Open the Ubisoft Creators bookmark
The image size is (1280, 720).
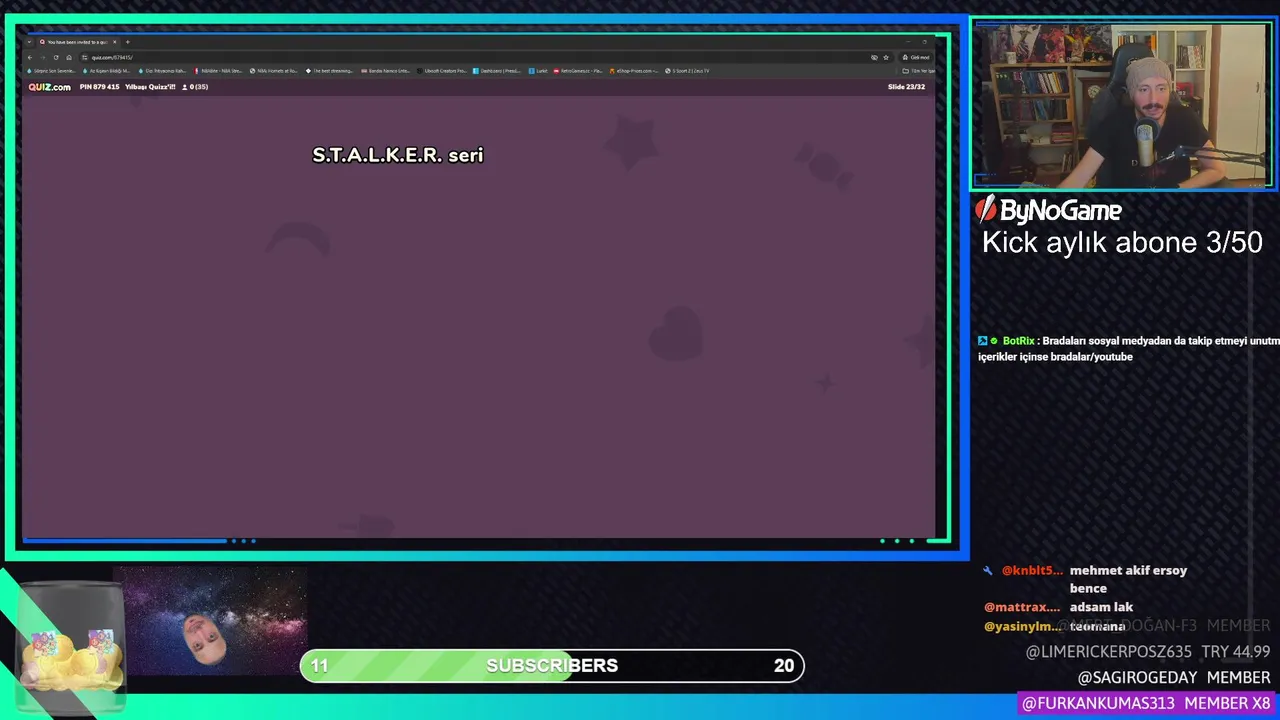442,71
